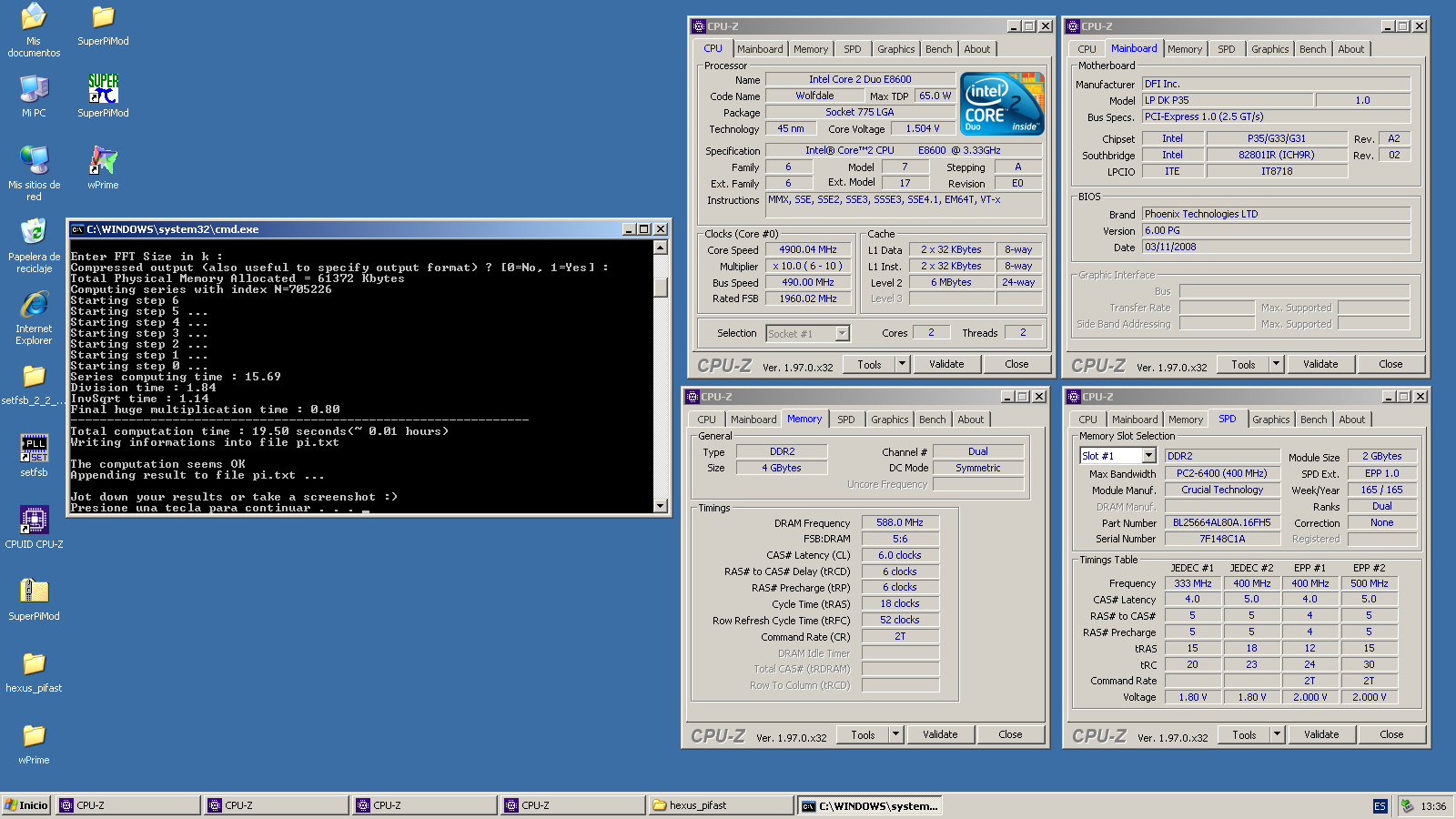The image size is (1456, 819).
Task: Expand Tools dropdown arrow in Mainboard window
Action: 1276,364
